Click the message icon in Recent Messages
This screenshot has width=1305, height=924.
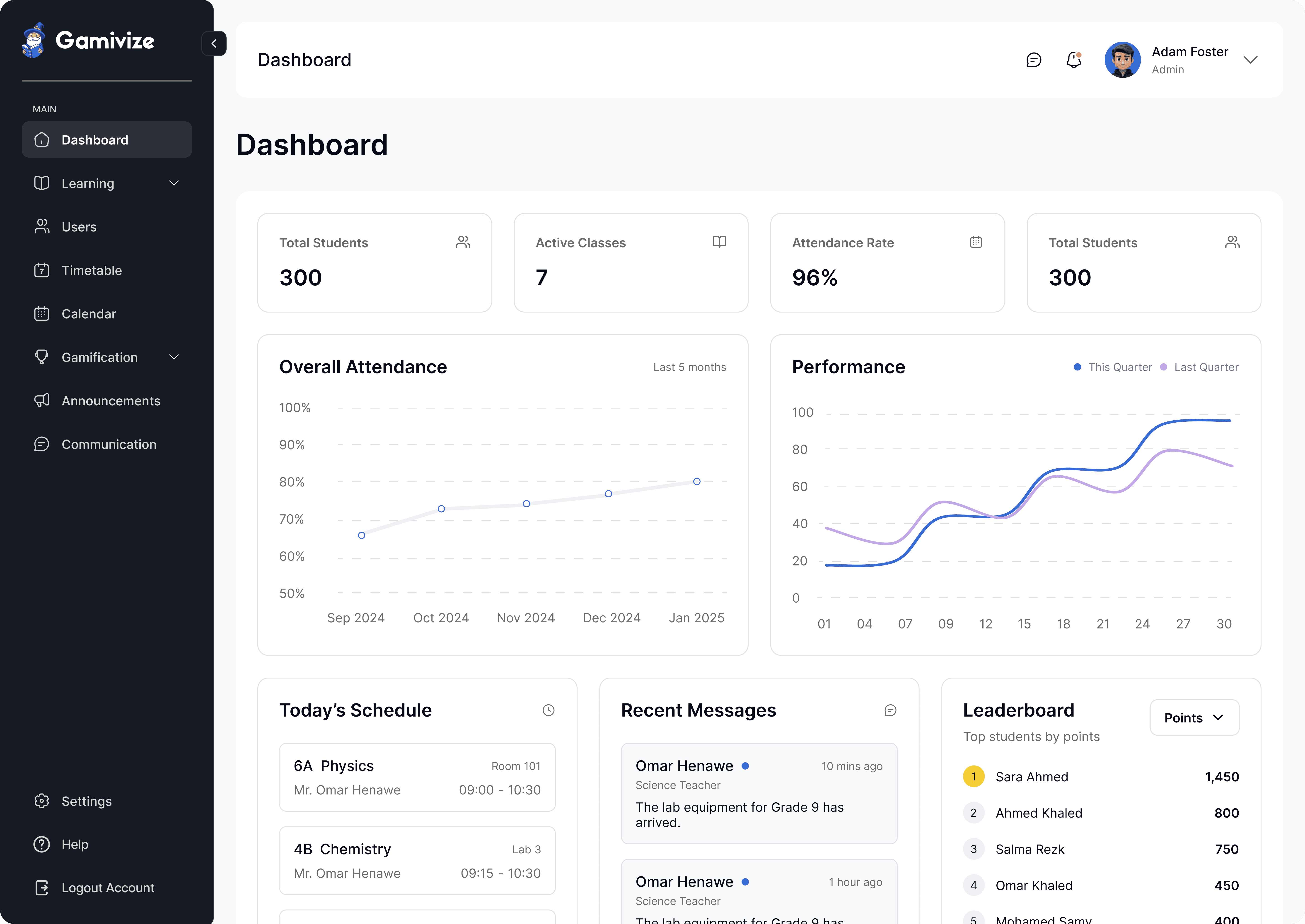pyautogui.click(x=890, y=710)
